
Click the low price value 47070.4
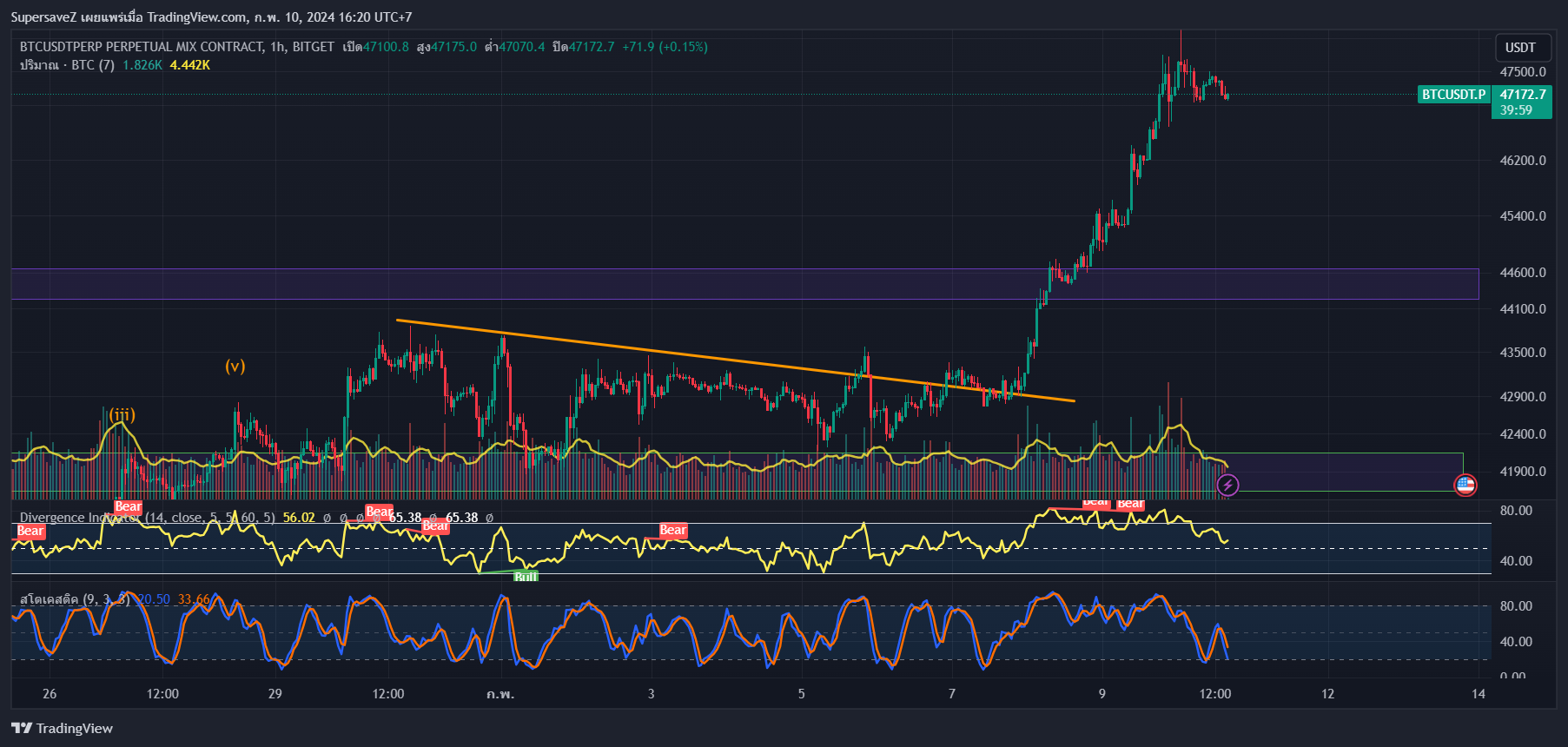(521, 47)
